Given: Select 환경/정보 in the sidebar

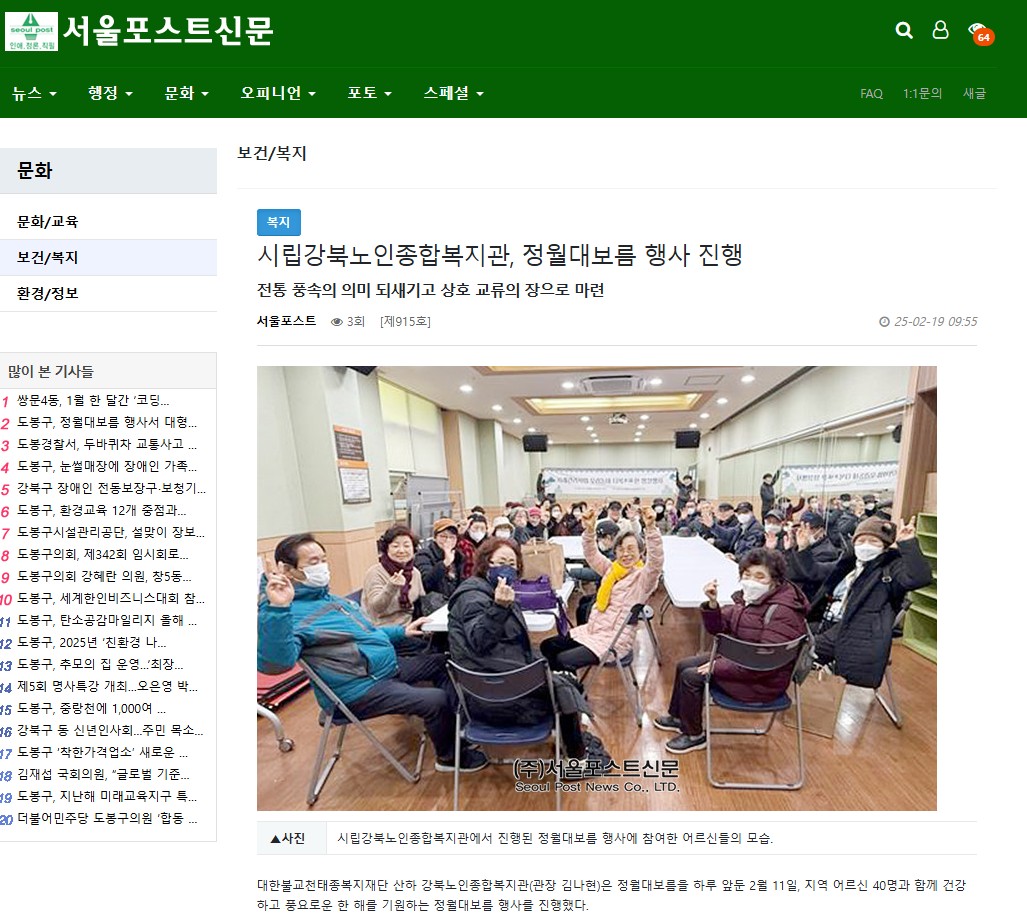Looking at the screenshot, I should [48, 293].
